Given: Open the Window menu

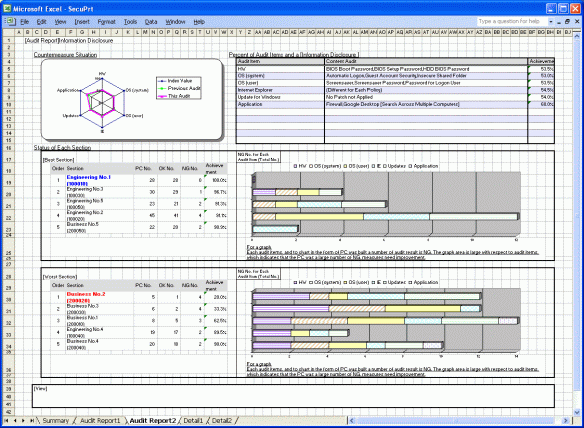Looking at the screenshot, I should [x=175, y=22].
